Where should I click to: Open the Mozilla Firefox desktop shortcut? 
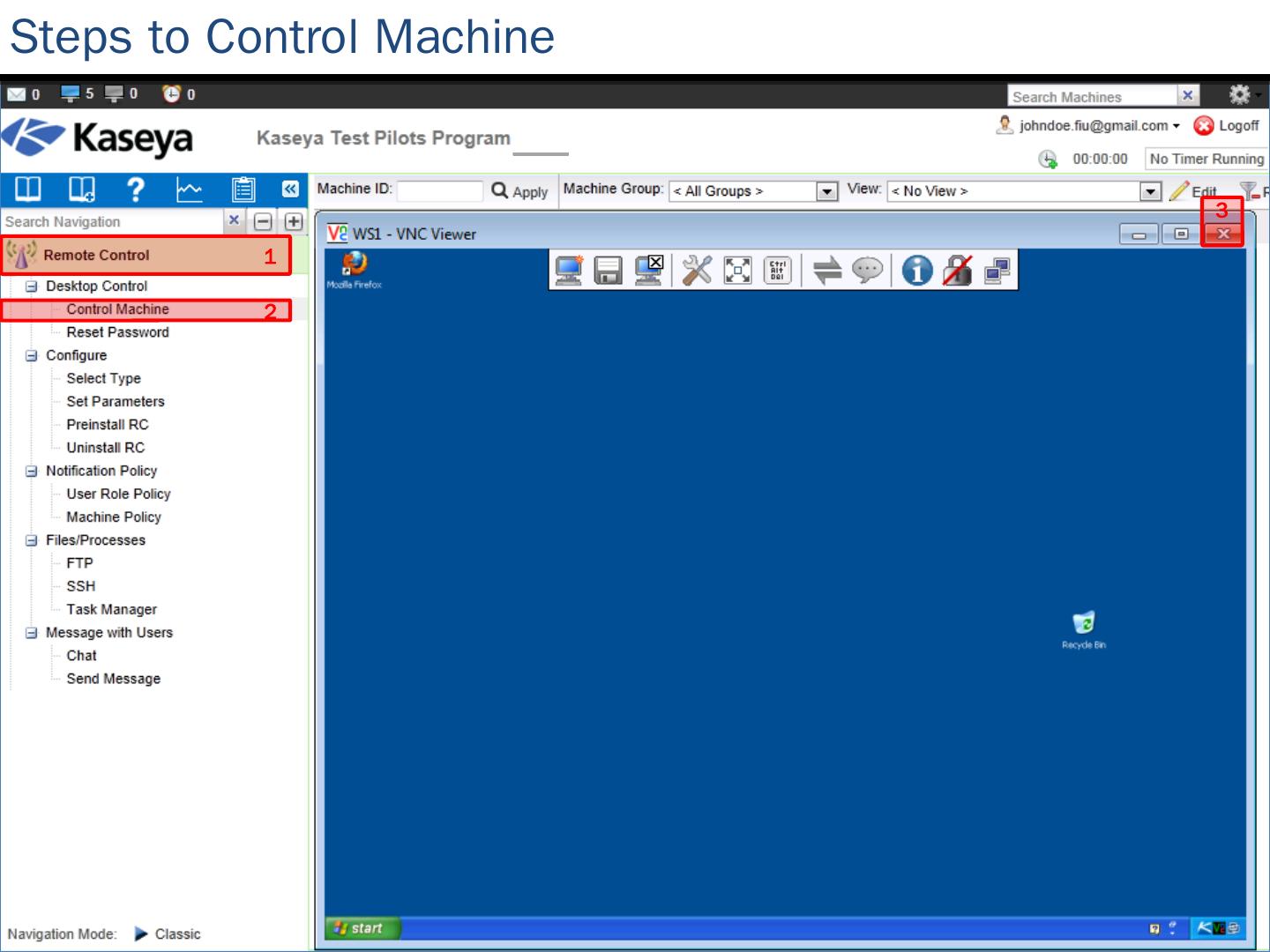point(354,270)
